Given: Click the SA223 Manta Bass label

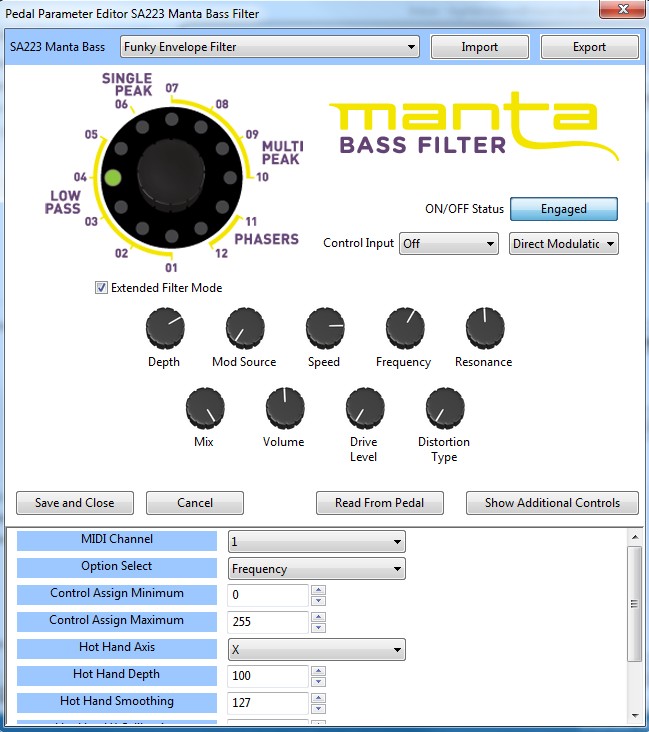Looking at the screenshot, I should click(x=57, y=47).
